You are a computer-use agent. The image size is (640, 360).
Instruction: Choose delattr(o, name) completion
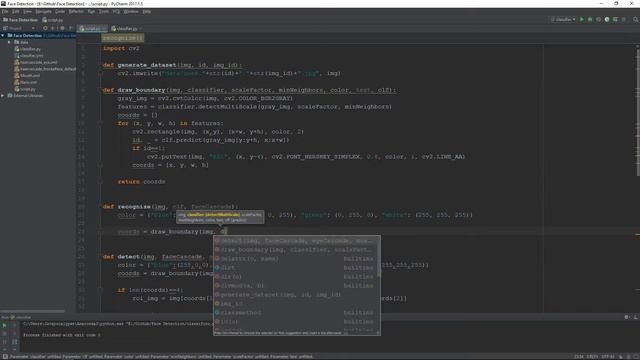click(297, 259)
